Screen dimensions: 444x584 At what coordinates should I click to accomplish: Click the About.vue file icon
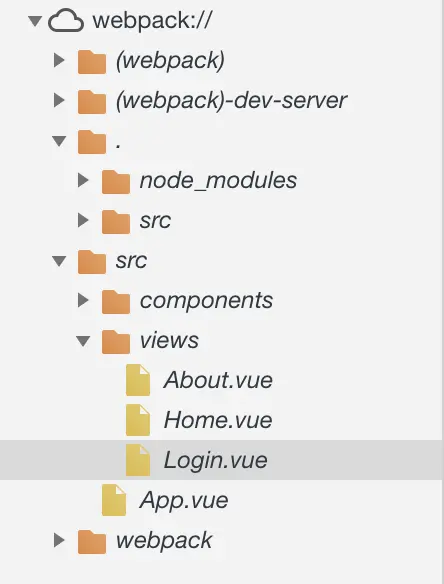pyautogui.click(x=138, y=380)
